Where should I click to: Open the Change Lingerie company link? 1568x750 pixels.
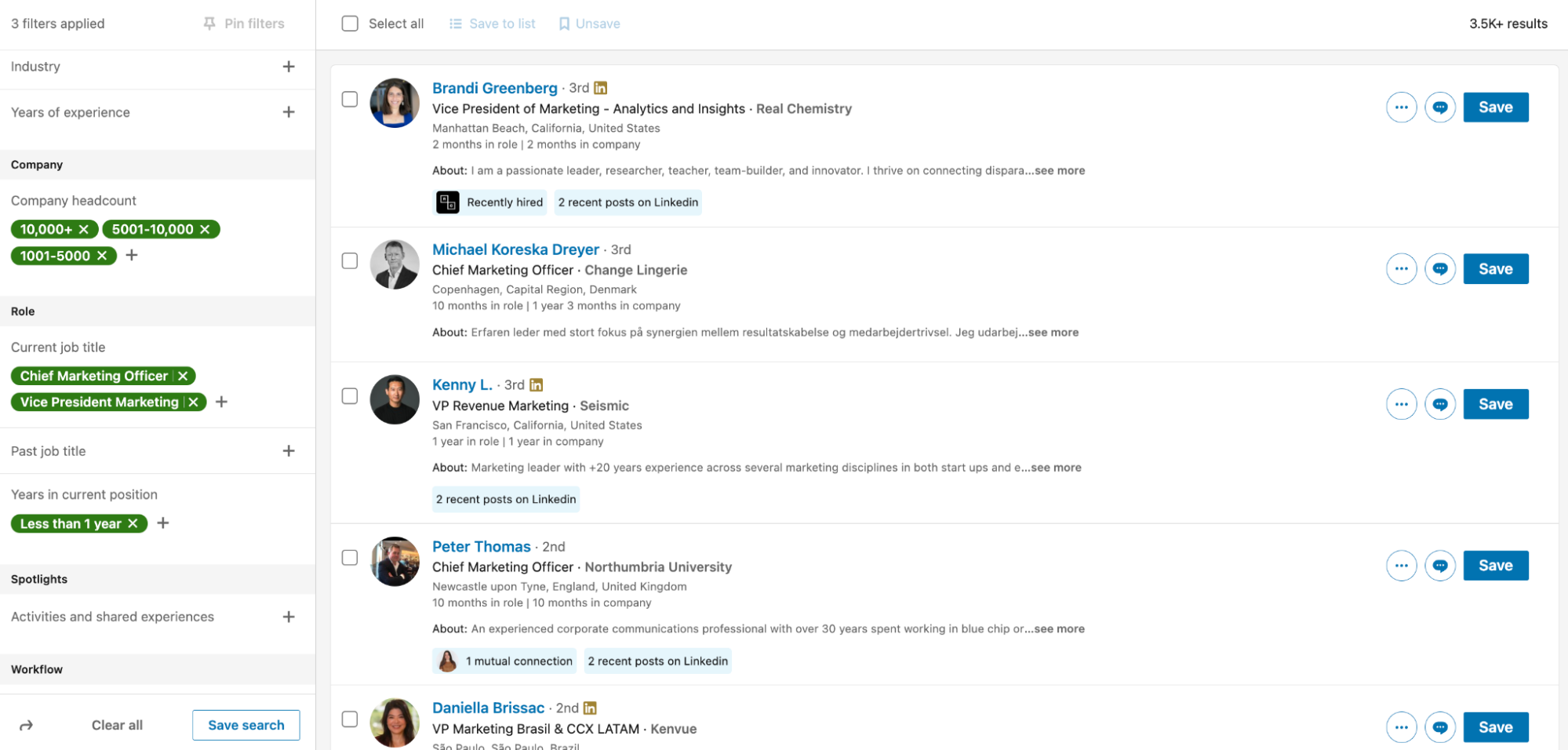click(636, 271)
